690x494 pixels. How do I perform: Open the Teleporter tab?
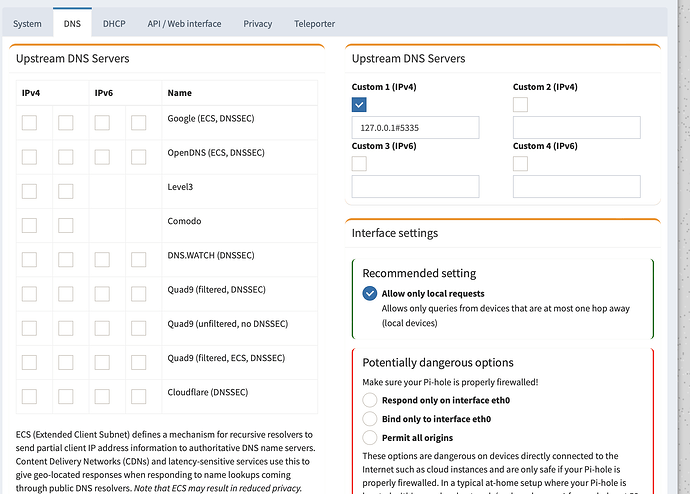pos(314,23)
